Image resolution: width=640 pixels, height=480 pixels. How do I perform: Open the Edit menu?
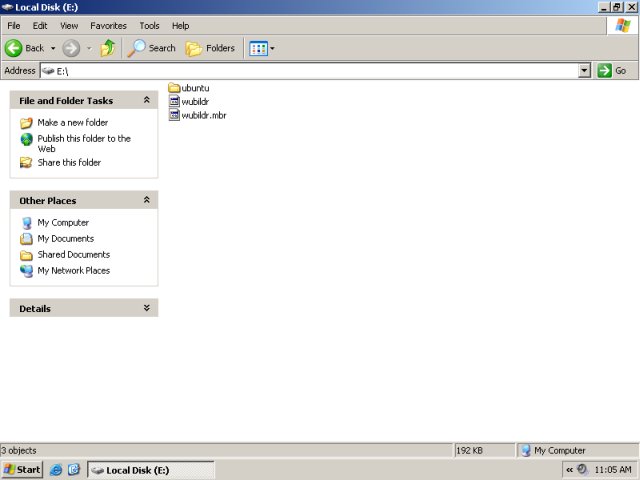[x=40, y=26]
